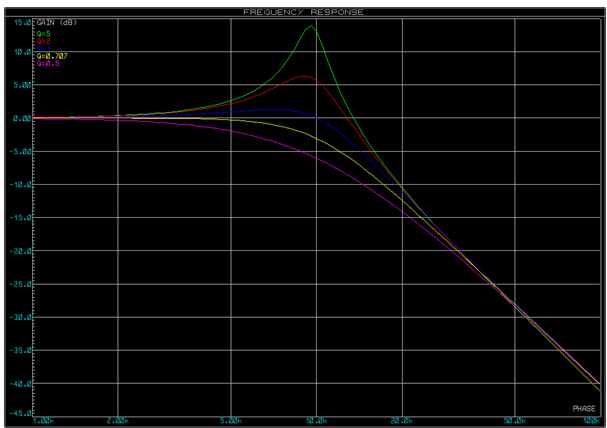Click the 50.0k frequency axis label
607x428 pixels.
point(515,422)
